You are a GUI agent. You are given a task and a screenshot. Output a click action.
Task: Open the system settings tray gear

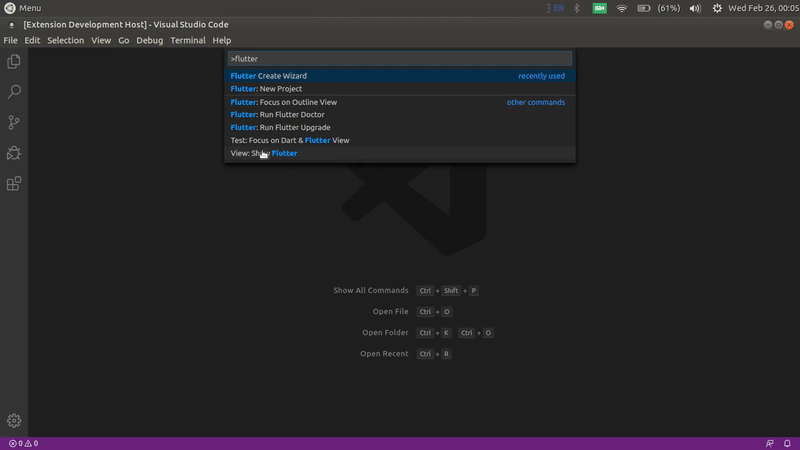[x=717, y=8]
